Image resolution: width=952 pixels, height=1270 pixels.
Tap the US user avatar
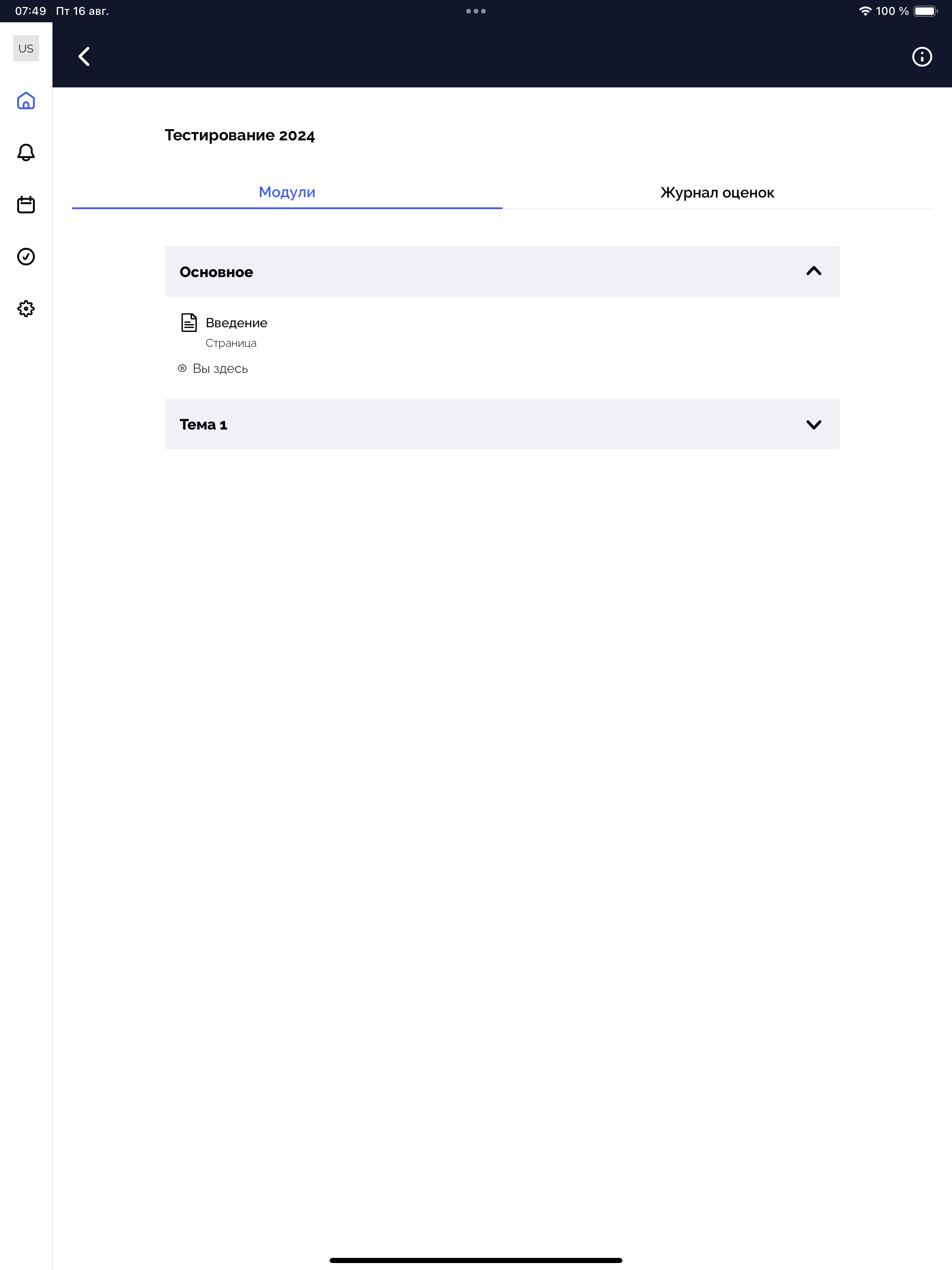[x=26, y=48]
